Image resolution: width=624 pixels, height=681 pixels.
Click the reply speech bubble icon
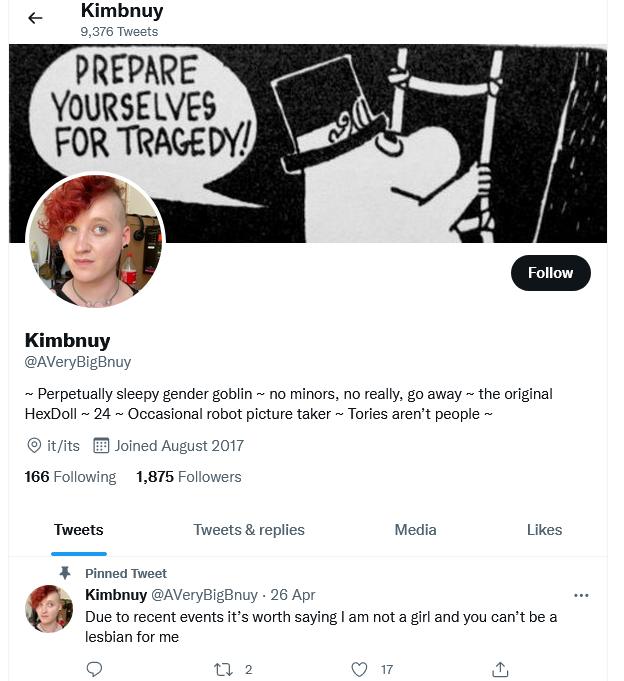pos(94,669)
